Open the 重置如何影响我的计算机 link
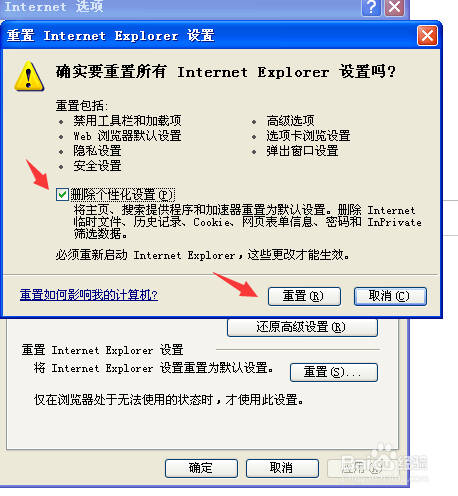Image resolution: width=458 pixels, height=496 pixels. tap(89, 295)
